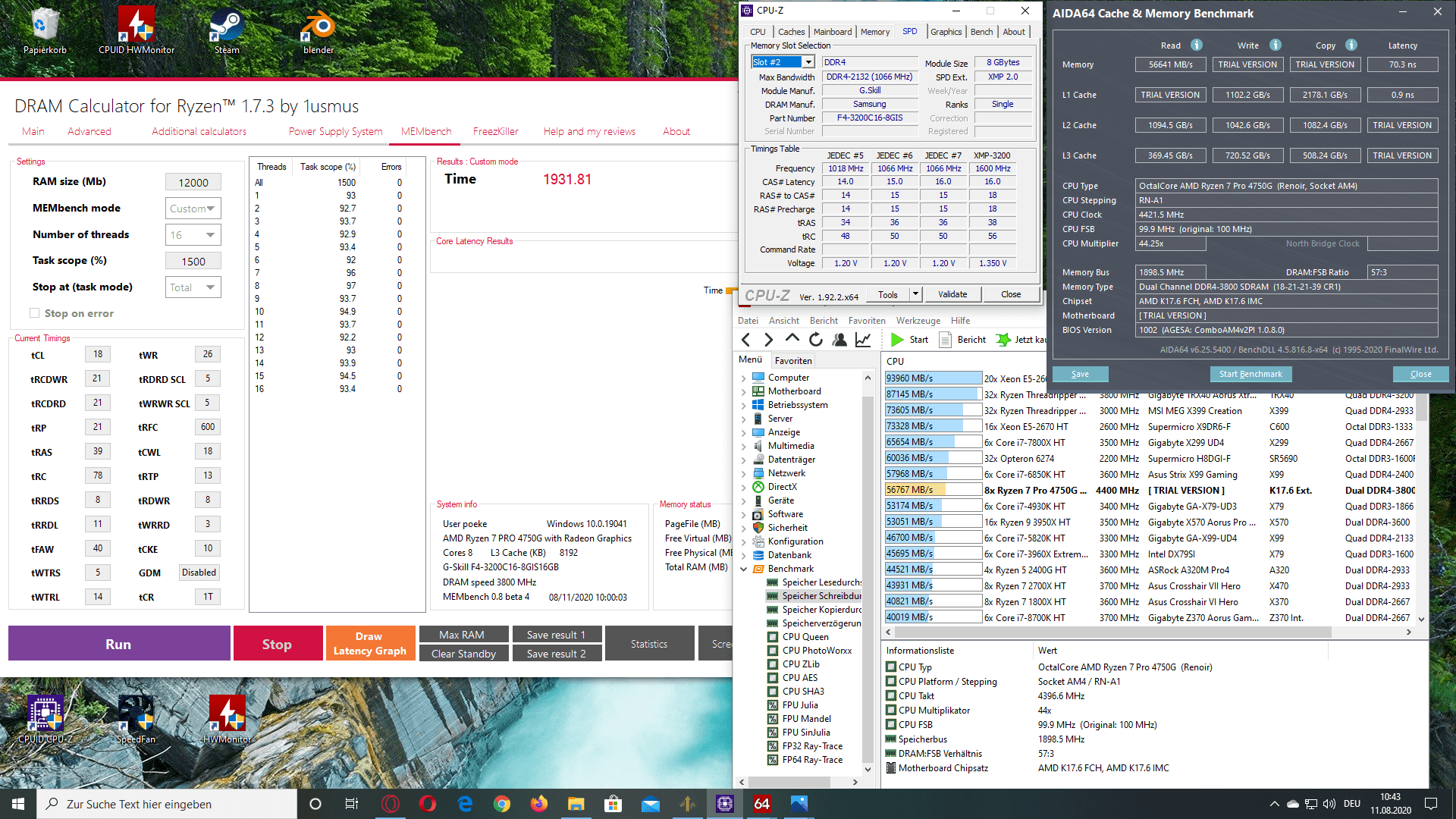
Task: Switch to the Memory tab in CPU-Z
Action: click(875, 32)
